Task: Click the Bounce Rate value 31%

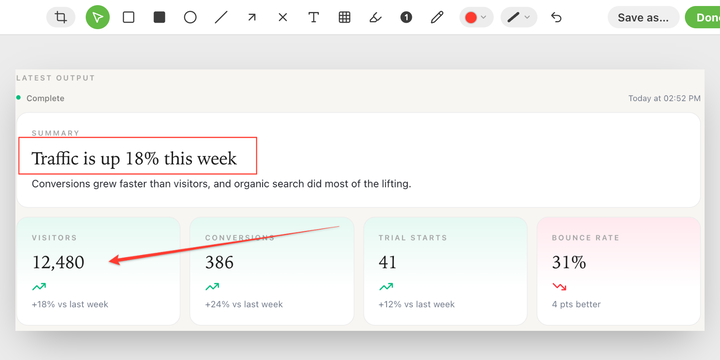Action: (569, 262)
